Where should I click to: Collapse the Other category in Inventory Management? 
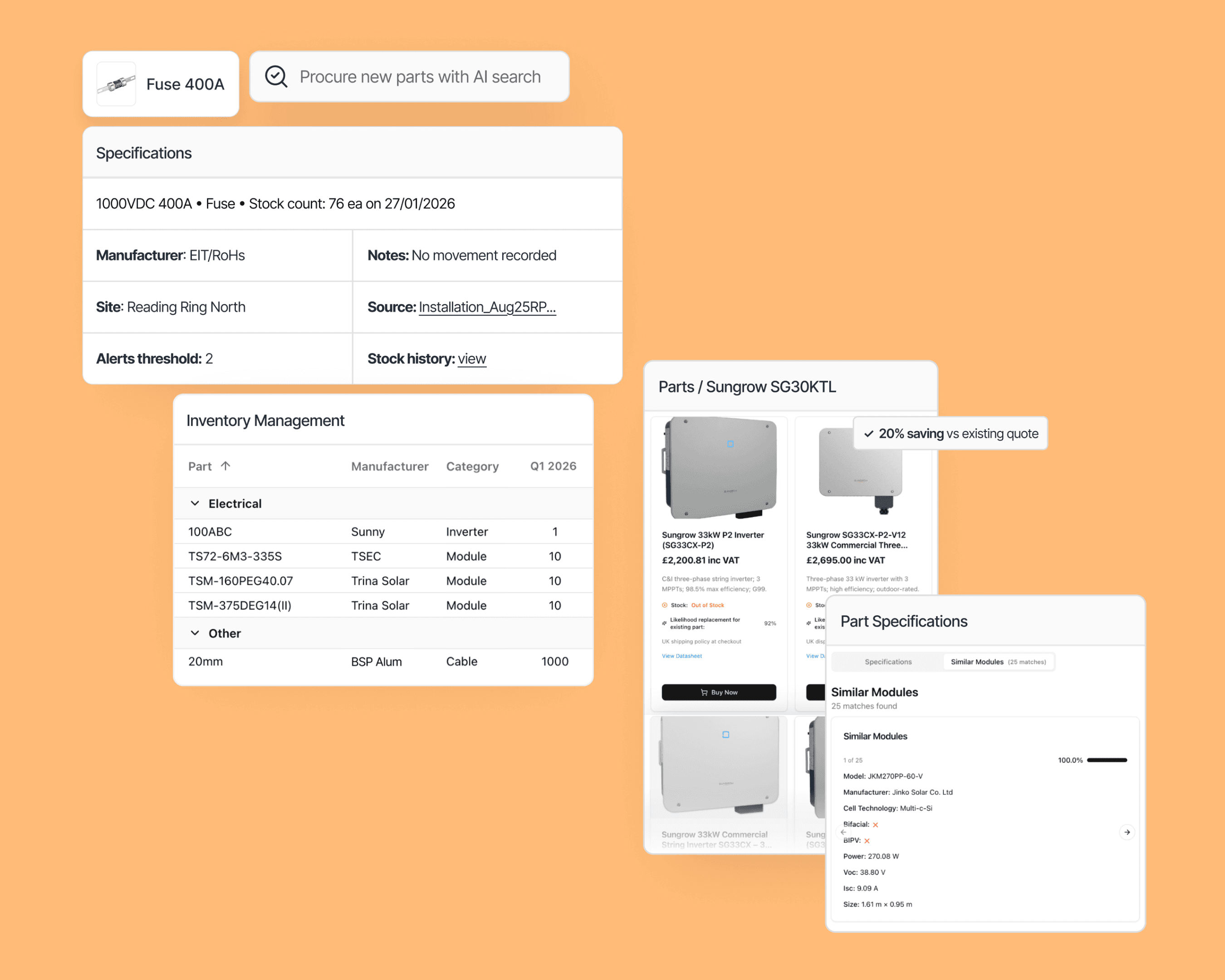[x=195, y=633]
